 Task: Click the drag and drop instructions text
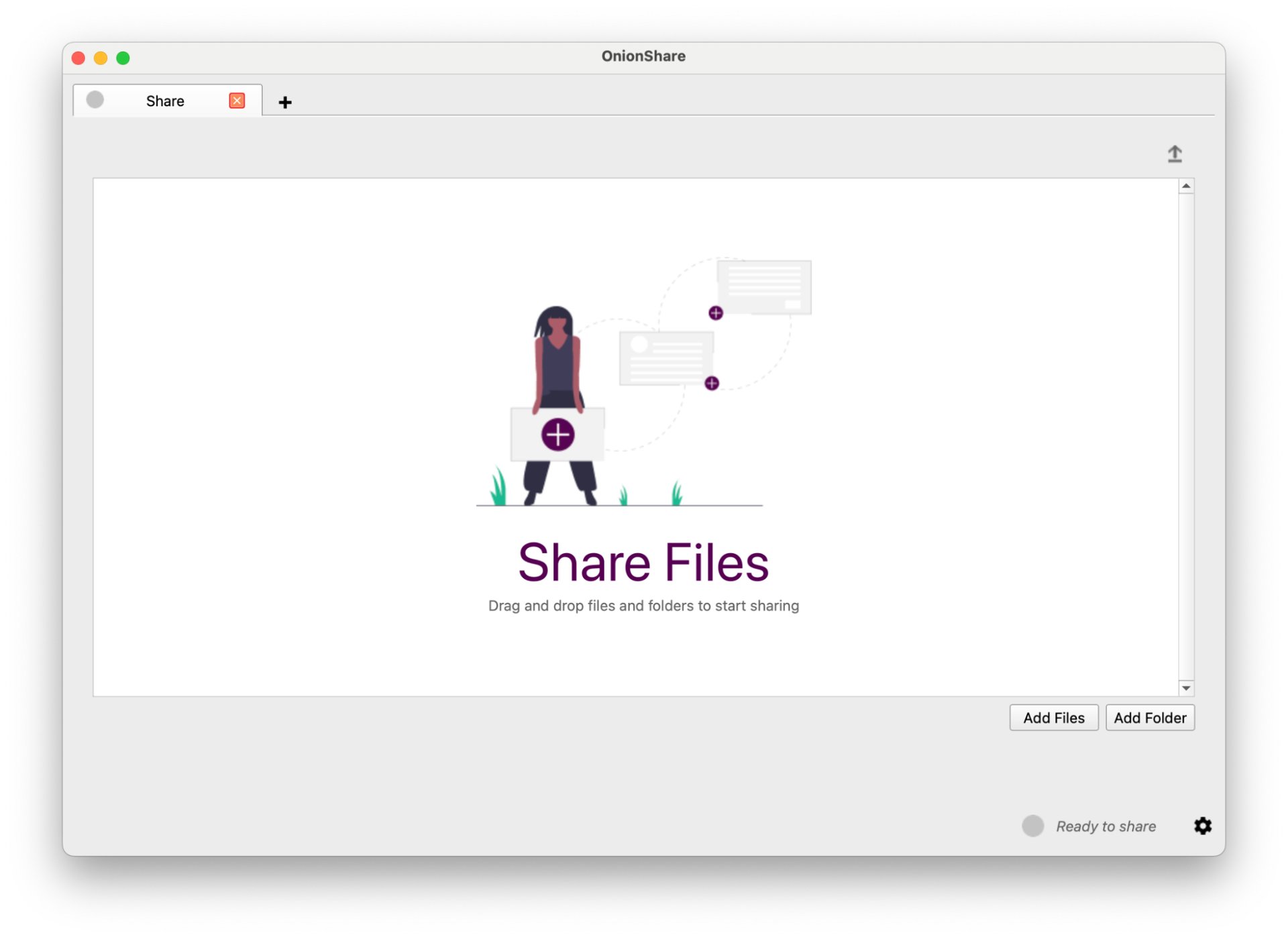[x=643, y=606]
